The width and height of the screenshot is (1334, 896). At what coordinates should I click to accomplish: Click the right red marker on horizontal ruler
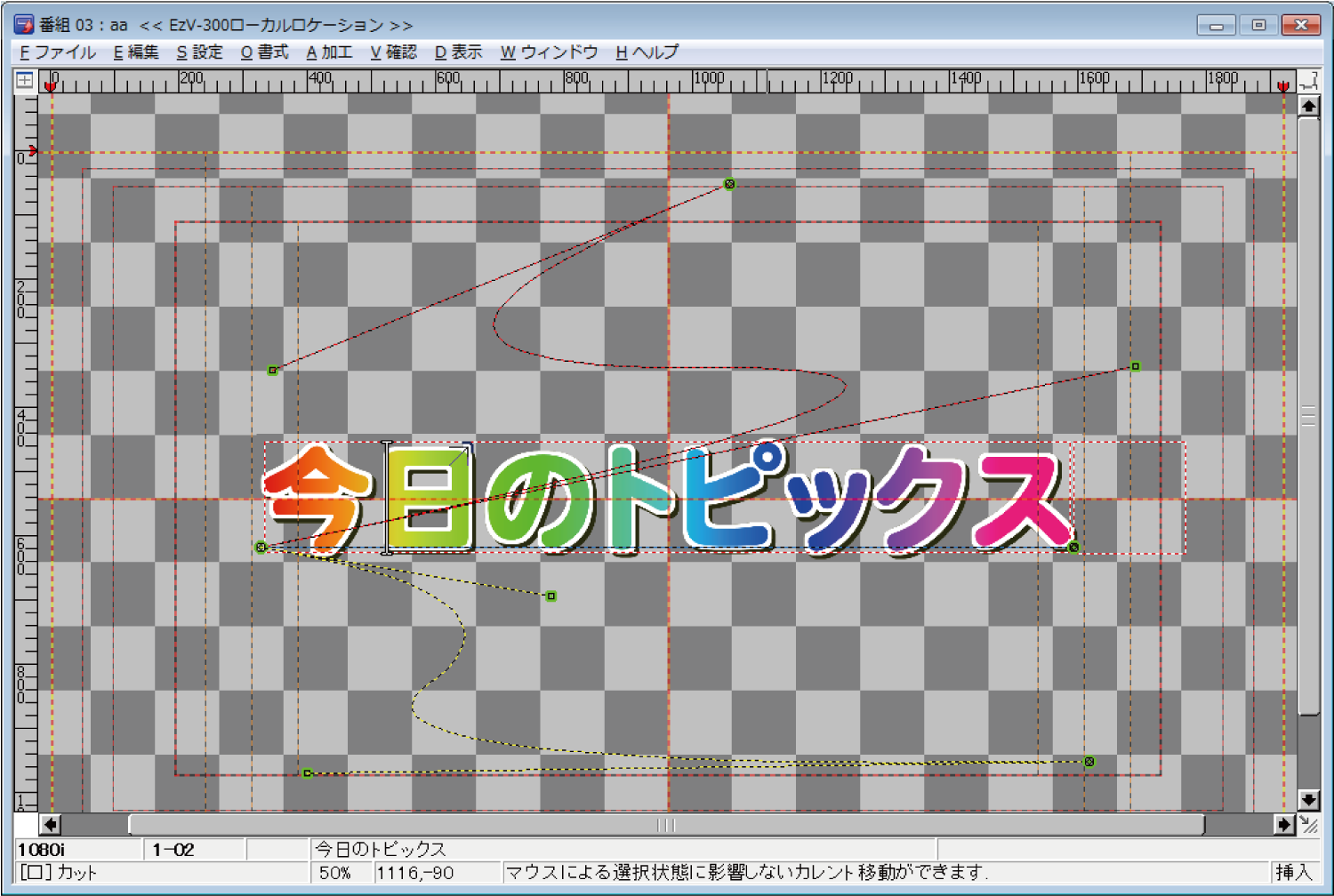pyautogui.click(x=1282, y=86)
